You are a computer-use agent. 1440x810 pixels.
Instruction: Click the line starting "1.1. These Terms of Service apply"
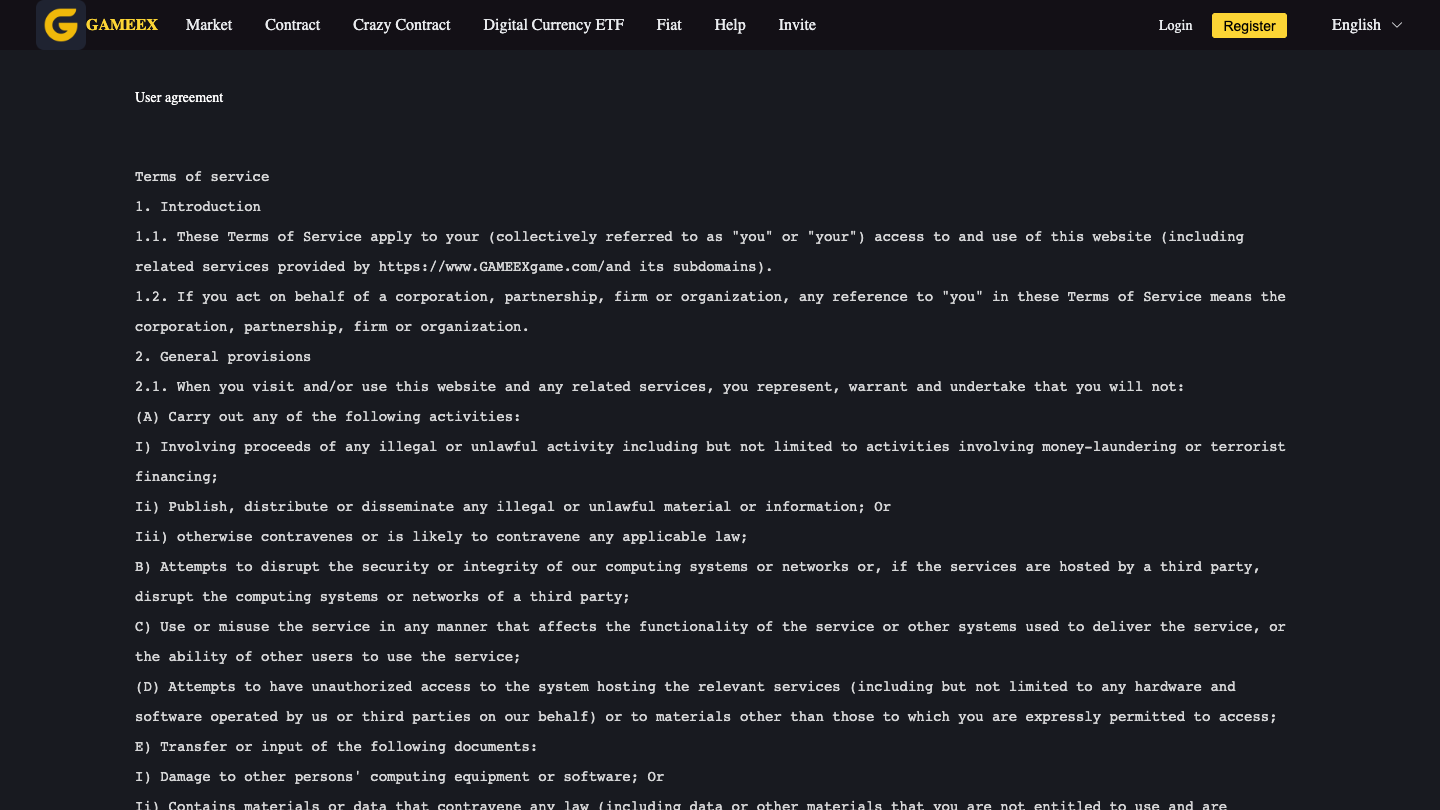[x=690, y=252]
